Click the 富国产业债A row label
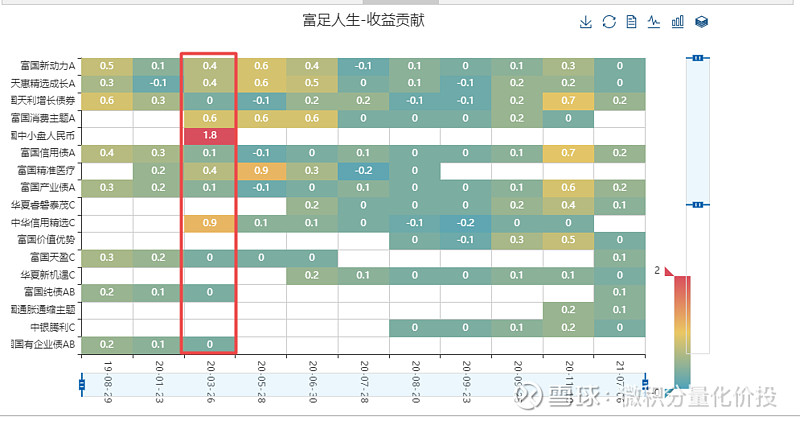800x421 pixels. click(x=47, y=188)
